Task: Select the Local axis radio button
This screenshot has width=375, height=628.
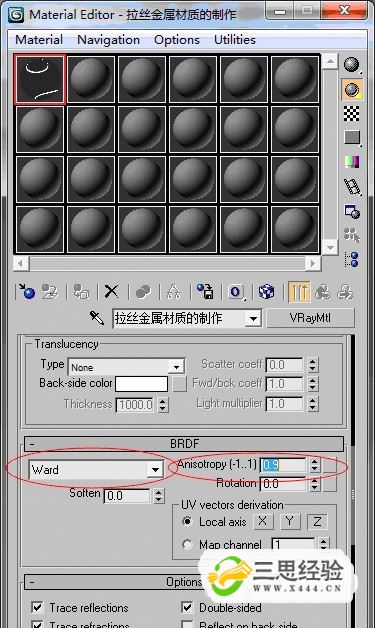Action: click(x=187, y=521)
